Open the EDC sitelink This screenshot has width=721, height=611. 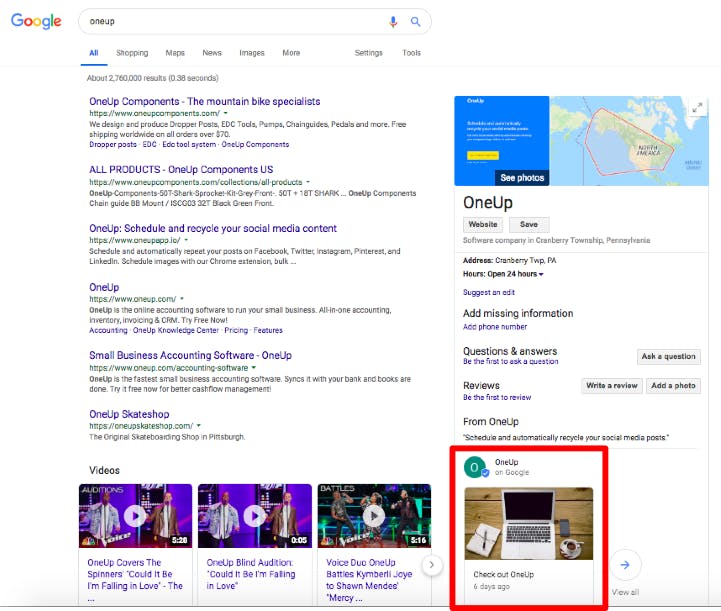[x=149, y=144]
